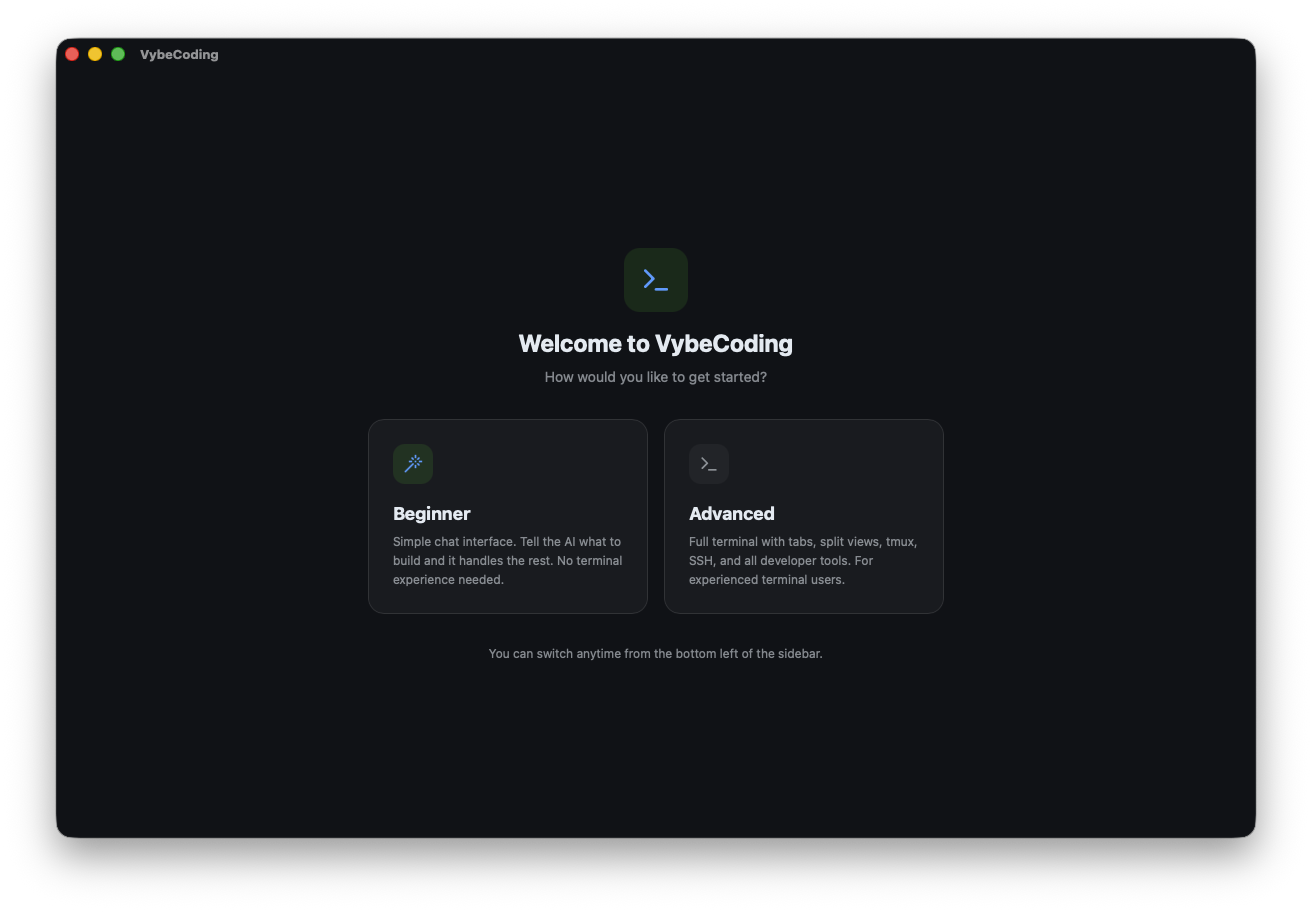Click the magic wand icon on Beginner card
The image size is (1312, 912).
click(413, 464)
